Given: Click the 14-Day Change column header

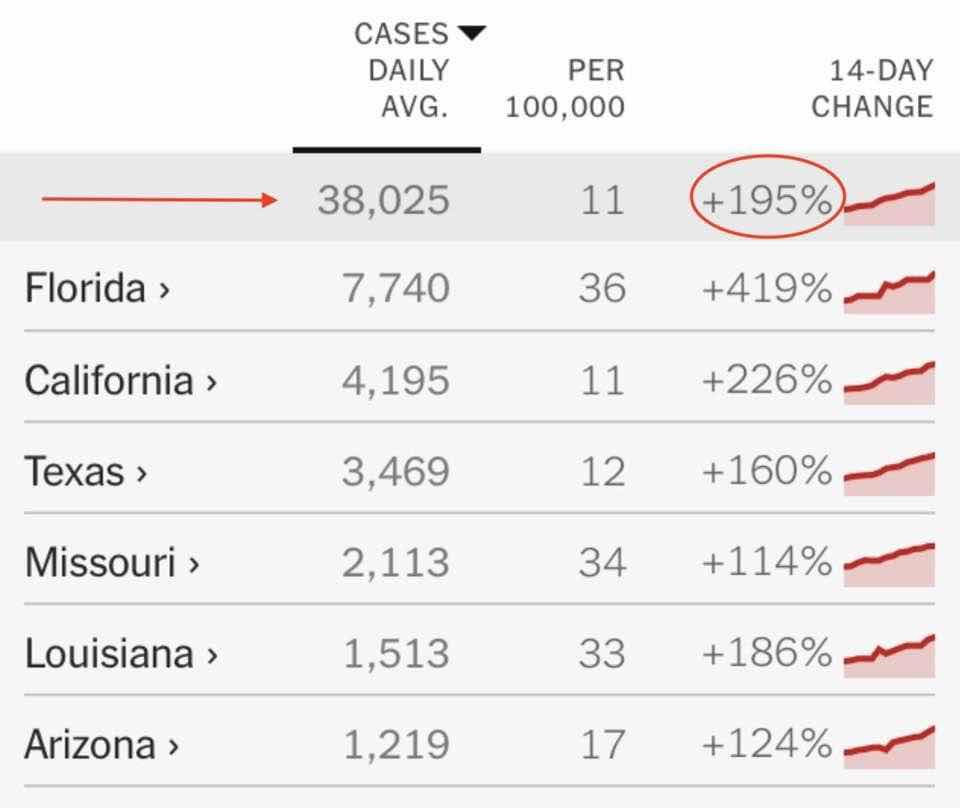Looking at the screenshot, I should (x=872, y=88).
